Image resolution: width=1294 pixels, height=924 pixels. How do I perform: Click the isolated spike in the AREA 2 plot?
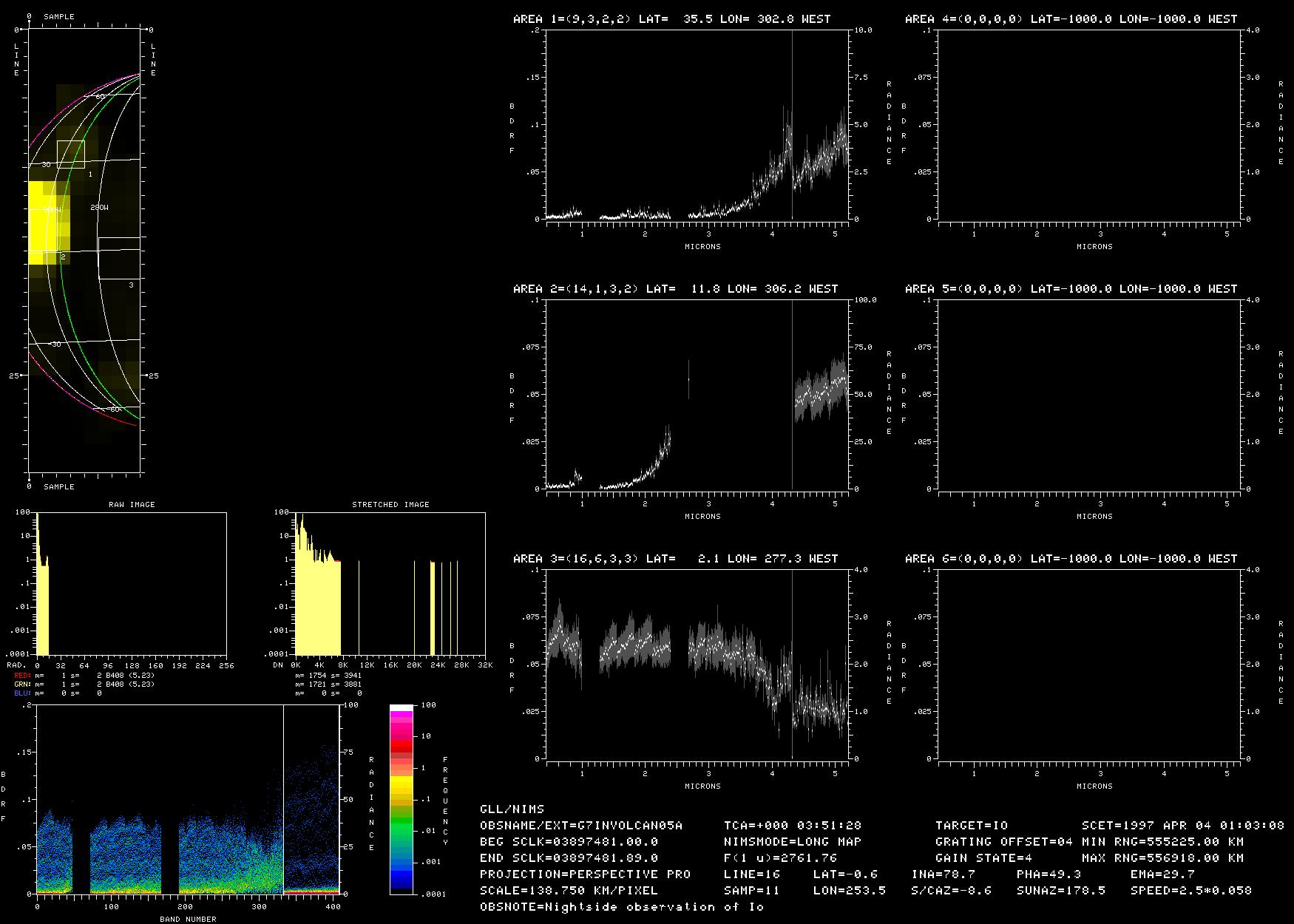(x=688, y=379)
